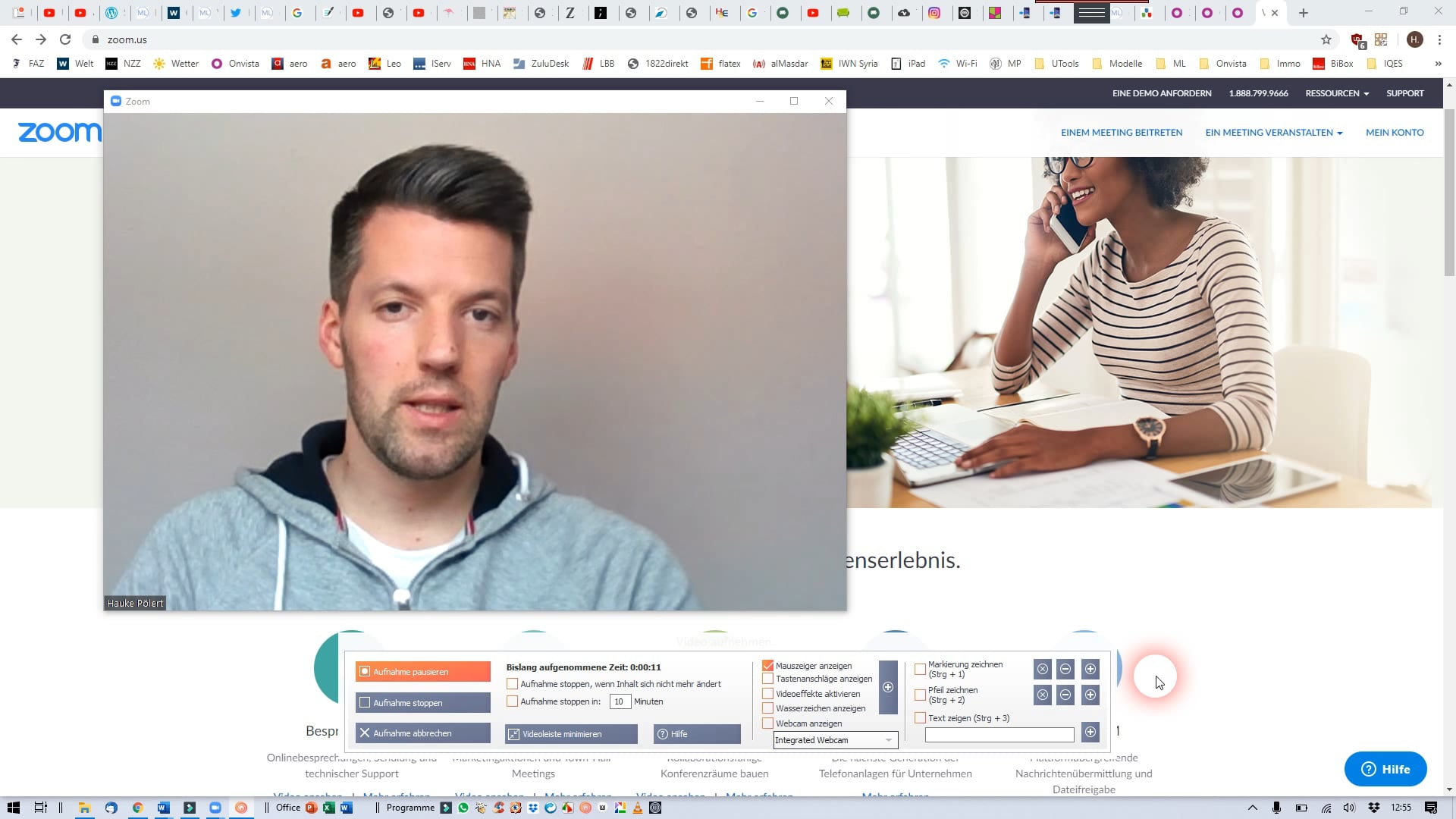Minimize video bar with Videoleiste minimieren
The width and height of the screenshot is (1456, 819).
571,734
